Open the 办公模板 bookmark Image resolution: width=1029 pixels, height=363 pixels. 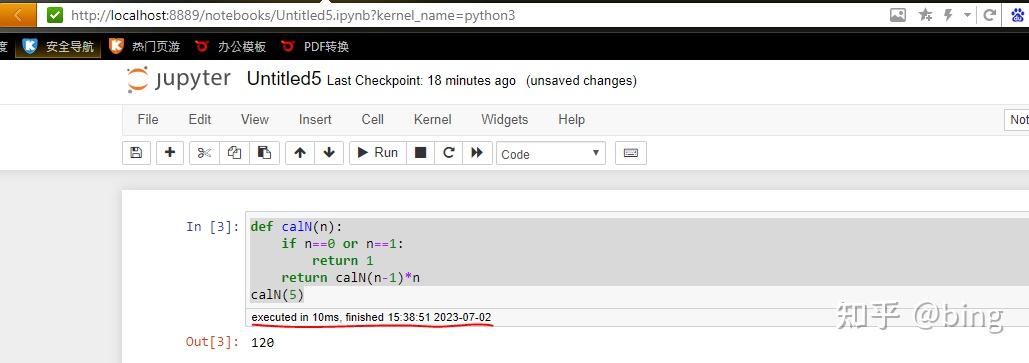point(231,47)
